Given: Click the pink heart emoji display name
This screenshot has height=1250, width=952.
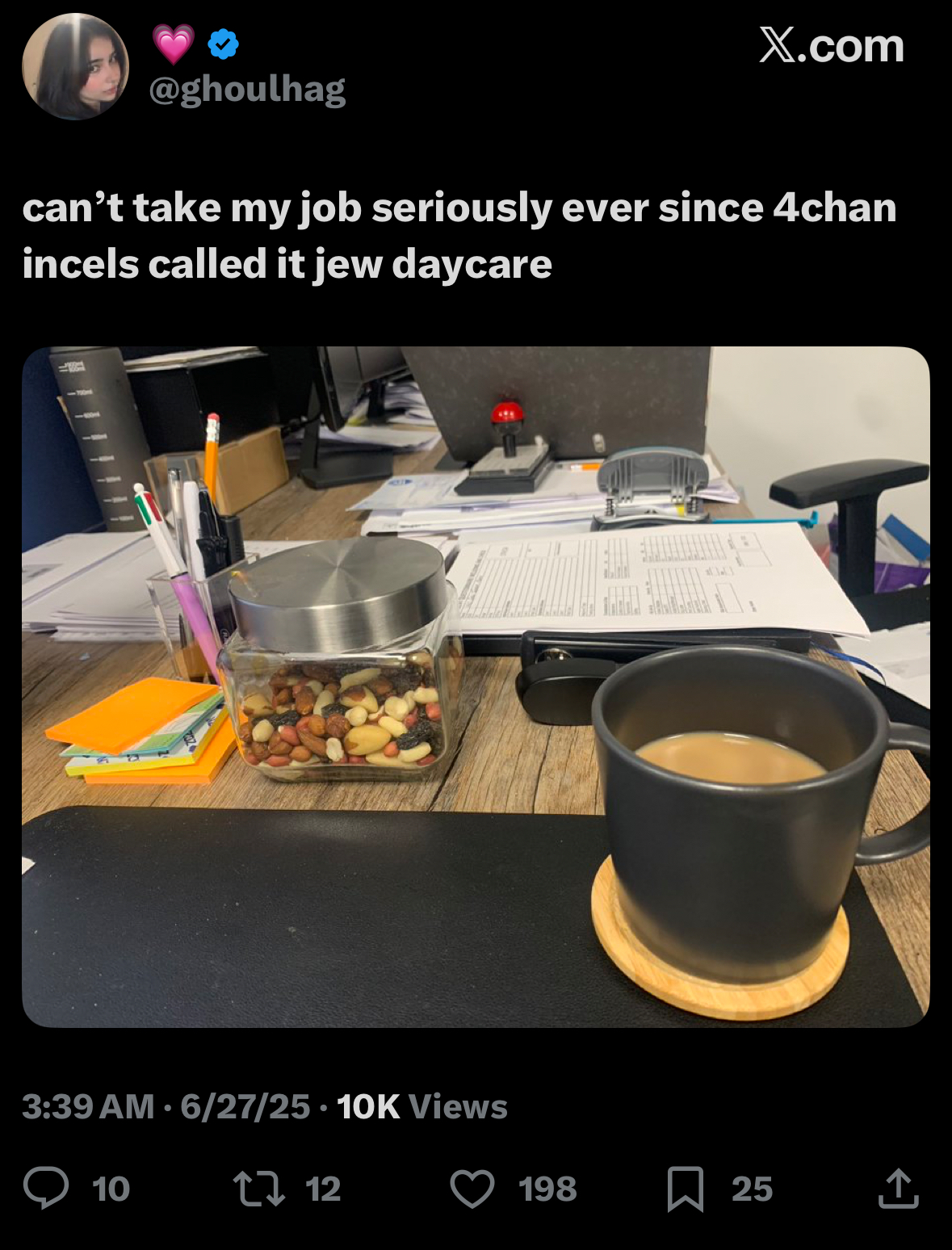Looking at the screenshot, I should [x=174, y=44].
